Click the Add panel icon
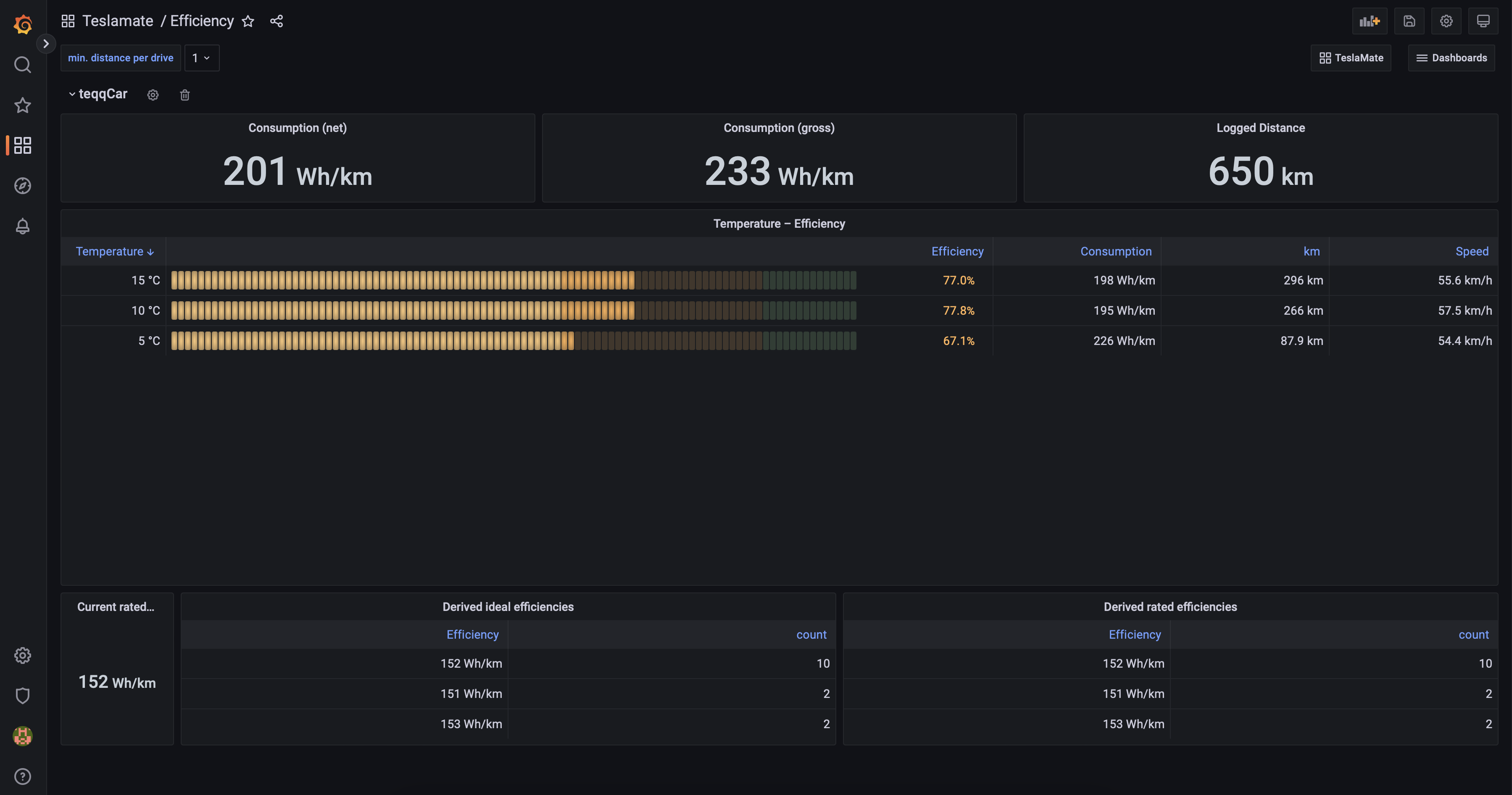 (x=1370, y=22)
